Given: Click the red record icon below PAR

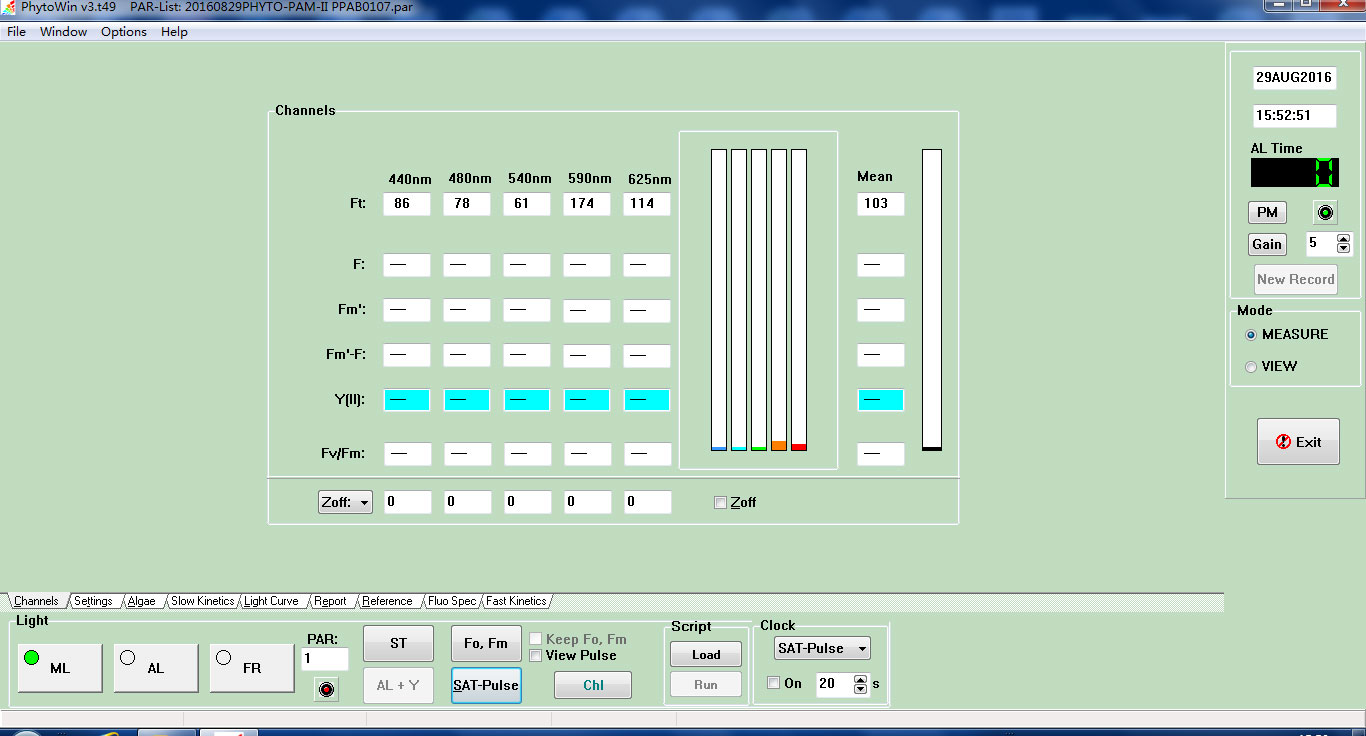Looking at the screenshot, I should pyautogui.click(x=325, y=688).
